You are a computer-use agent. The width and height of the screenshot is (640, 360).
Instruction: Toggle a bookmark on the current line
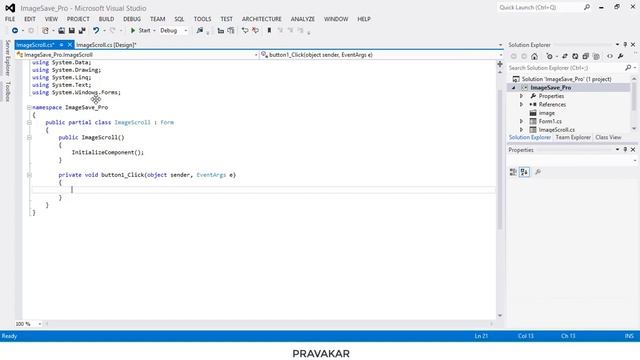(269, 31)
